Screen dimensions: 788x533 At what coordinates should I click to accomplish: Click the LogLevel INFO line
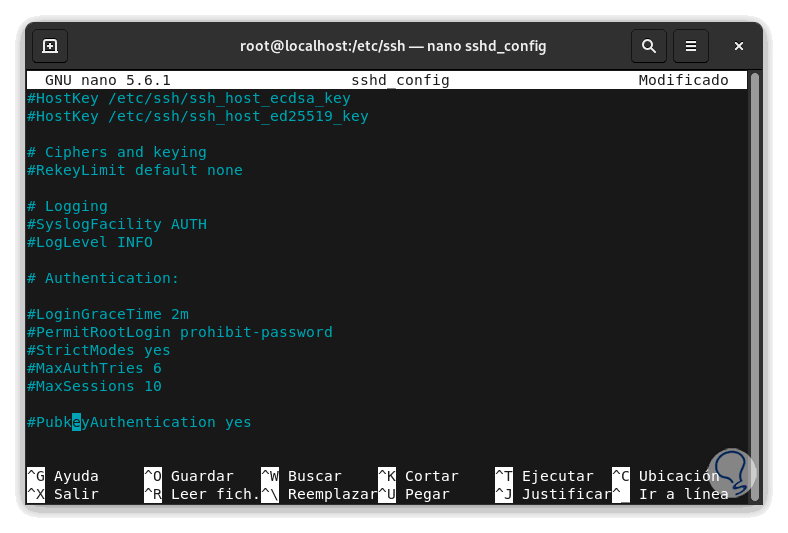[90, 242]
